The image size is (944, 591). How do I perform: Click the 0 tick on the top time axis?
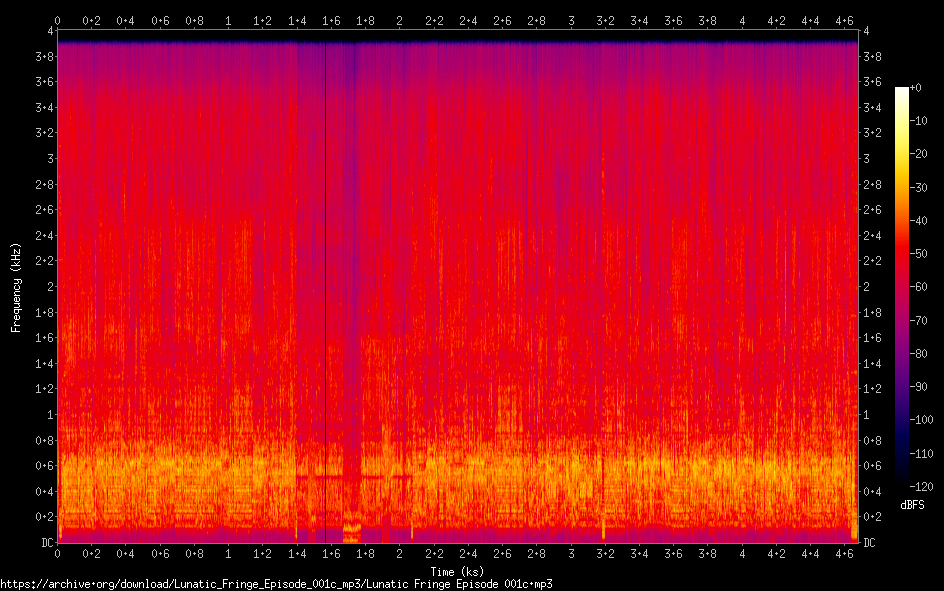[x=58, y=20]
